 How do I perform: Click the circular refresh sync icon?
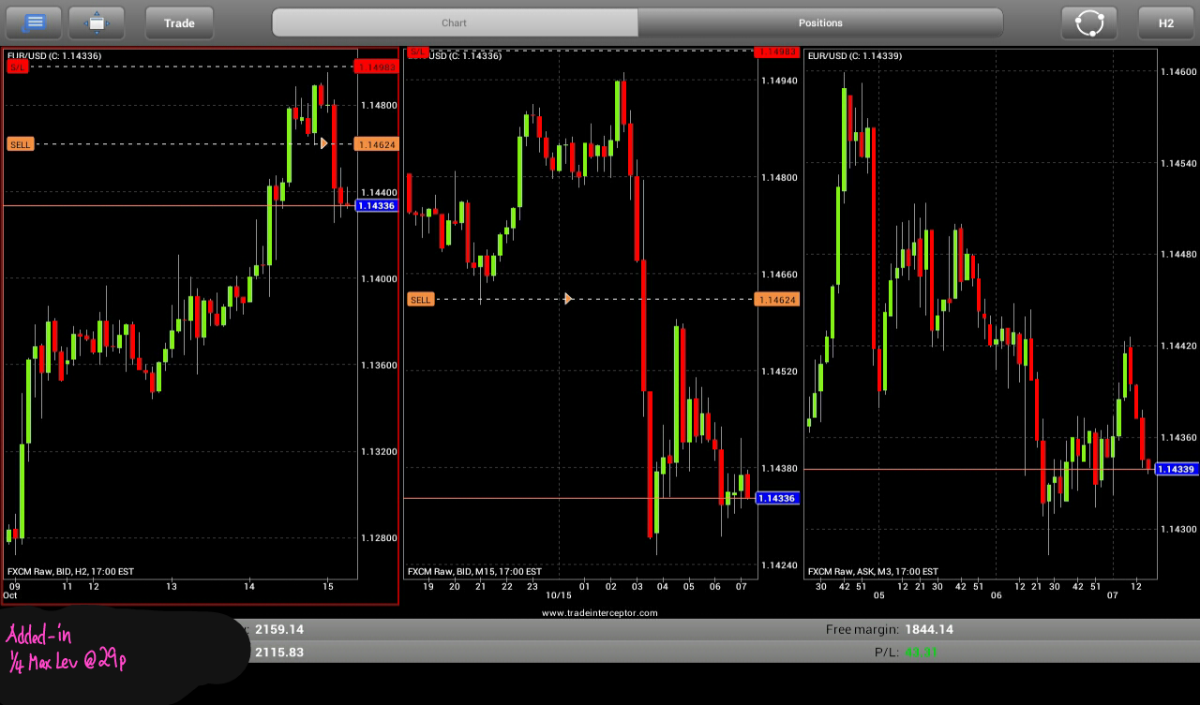click(x=1089, y=22)
